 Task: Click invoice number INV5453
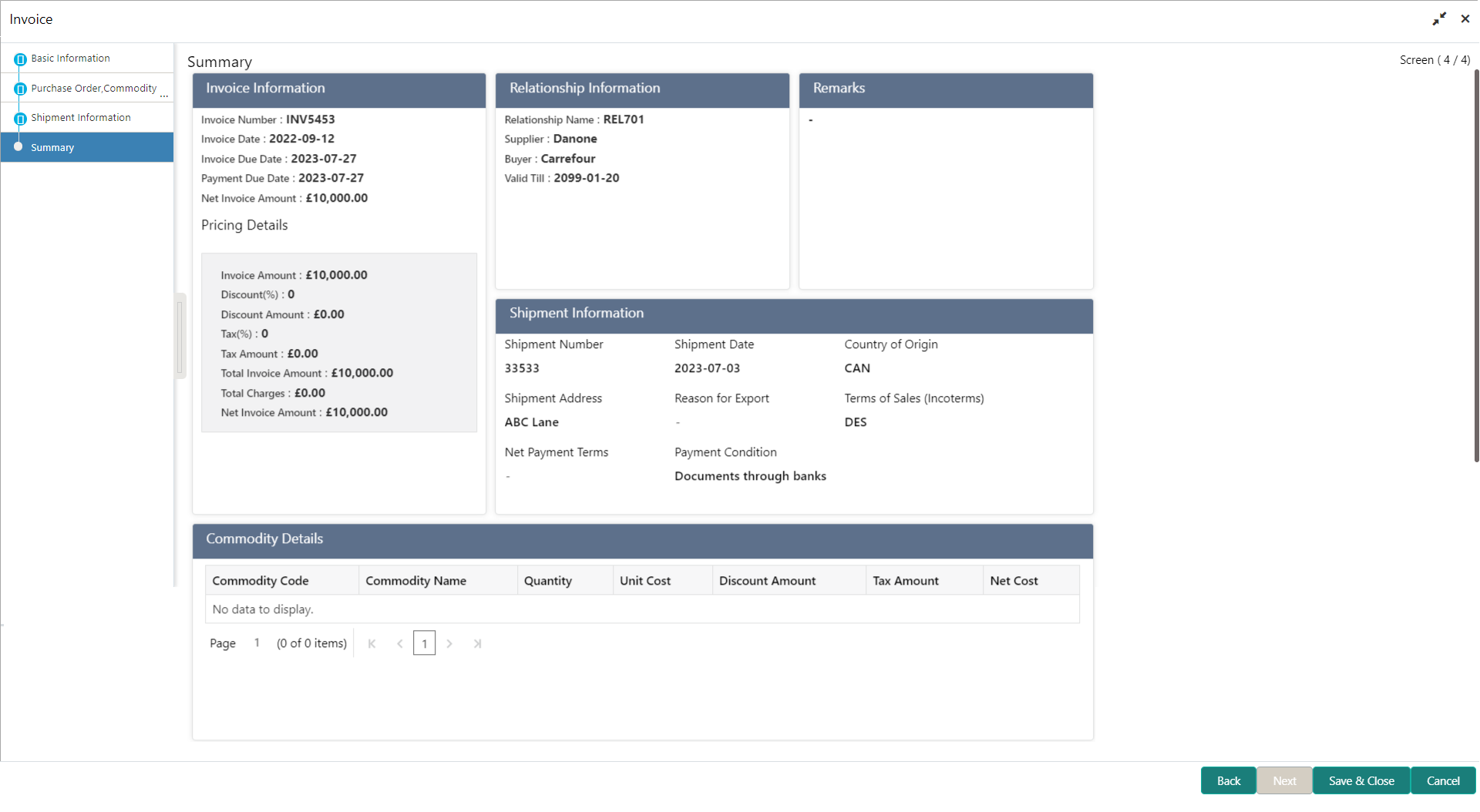pos(311,119)
